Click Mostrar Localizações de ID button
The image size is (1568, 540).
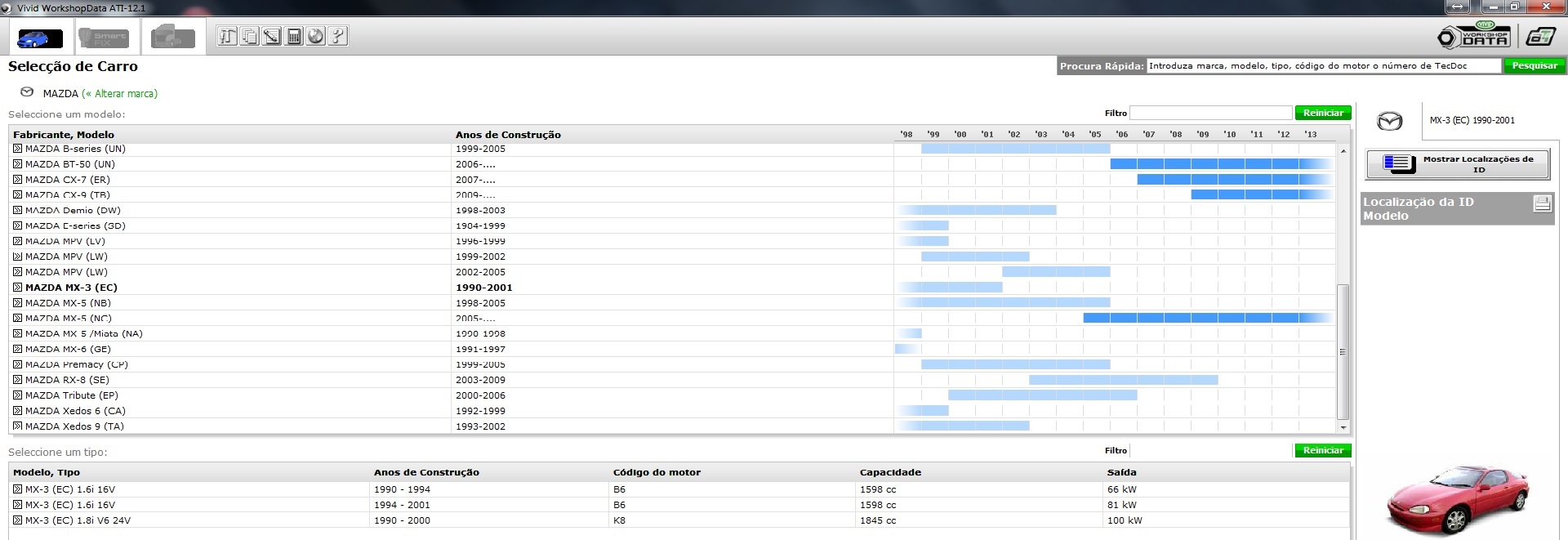1457,164
